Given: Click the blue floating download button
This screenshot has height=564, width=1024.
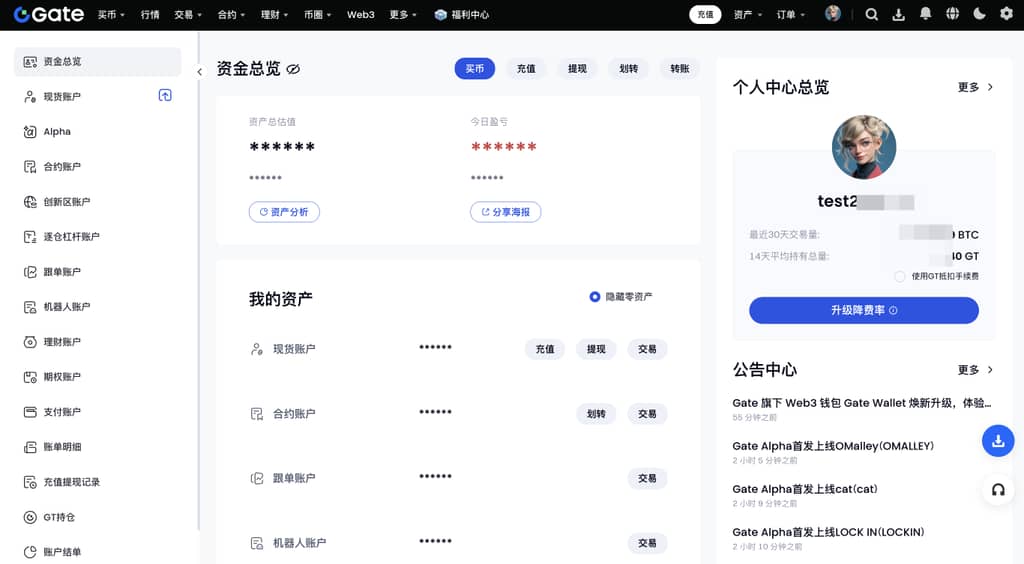Looking at the screenshot, I should pos(997,441).
